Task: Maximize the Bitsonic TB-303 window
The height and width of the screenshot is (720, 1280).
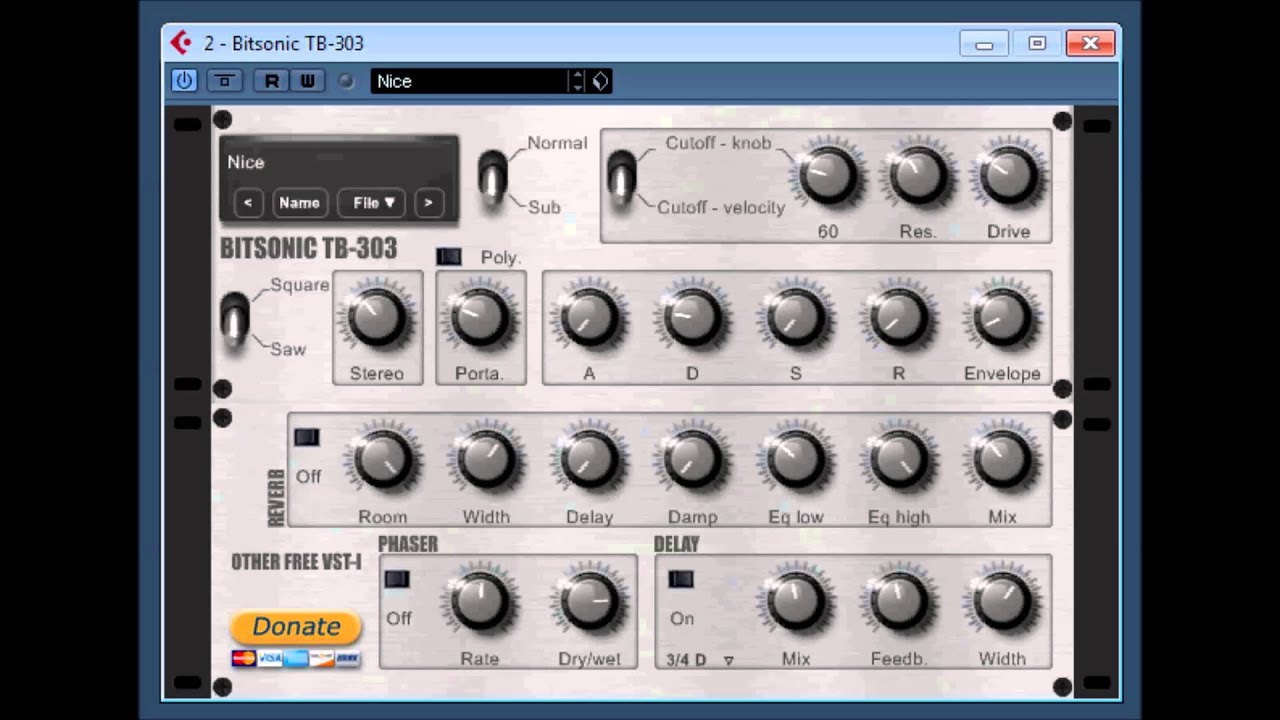Action: click(x=1037, y=43)
